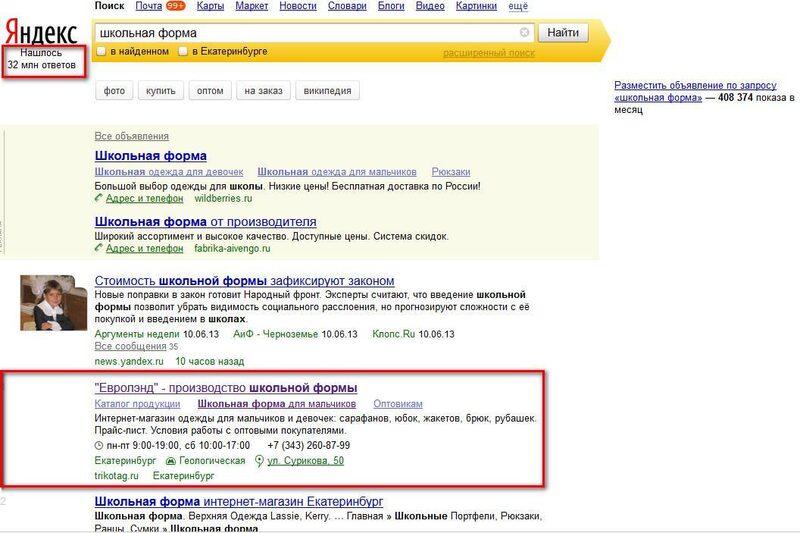
Task: Open the Видео tab
Action: click(x=430, y=6)
